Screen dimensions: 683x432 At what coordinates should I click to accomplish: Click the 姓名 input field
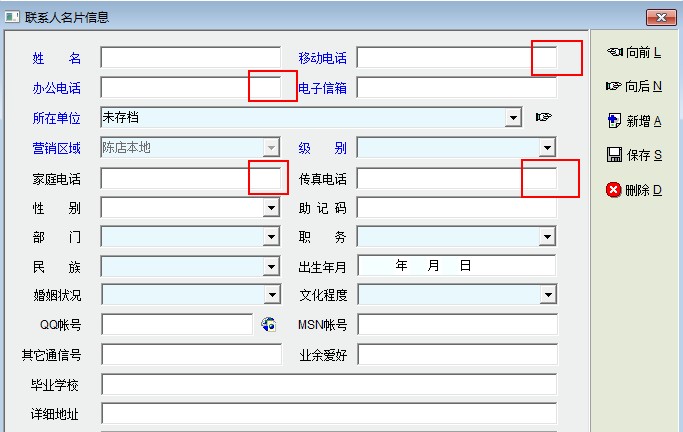(x=190, y=57)
